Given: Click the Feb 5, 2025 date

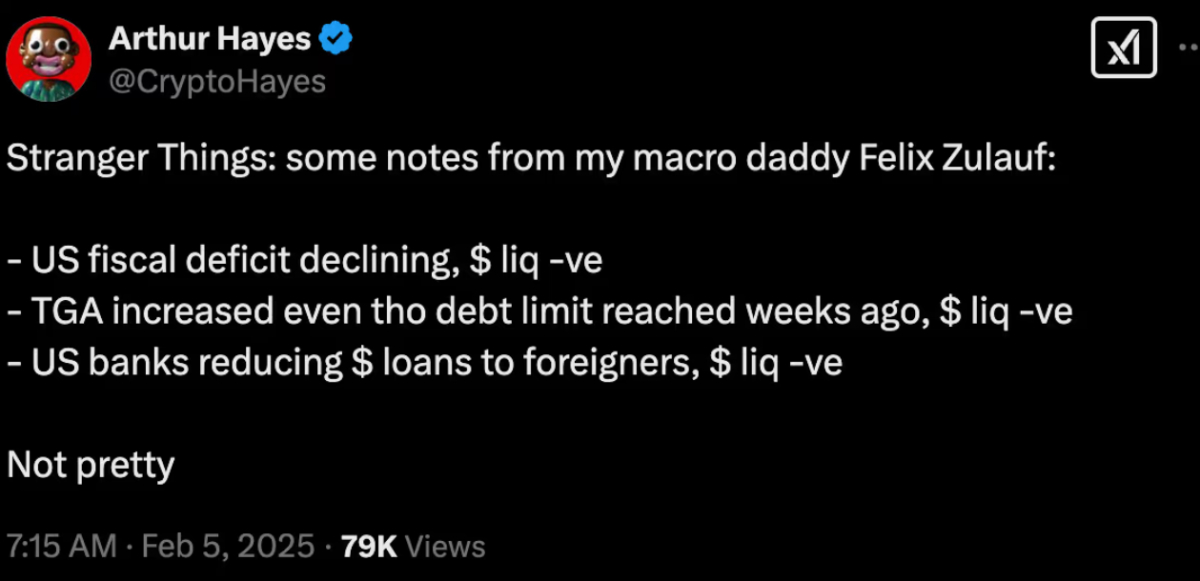Looking at the screenshot, I should click(229, 547).
